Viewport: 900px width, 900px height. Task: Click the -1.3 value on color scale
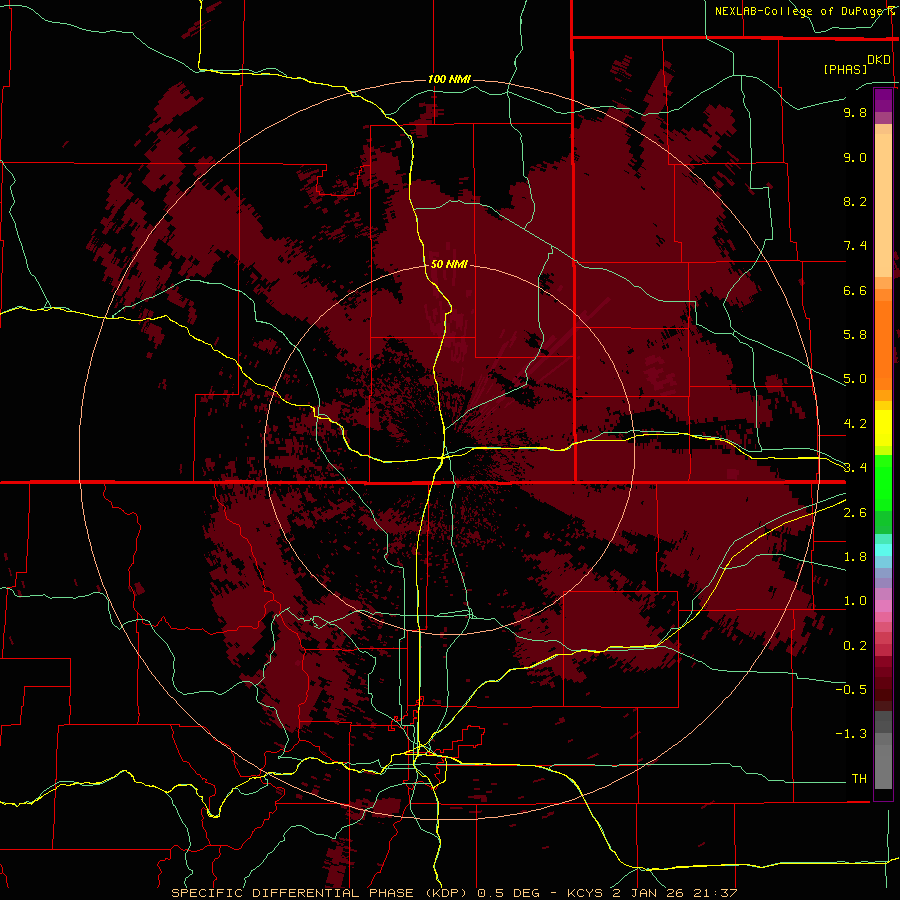(851, 734)
